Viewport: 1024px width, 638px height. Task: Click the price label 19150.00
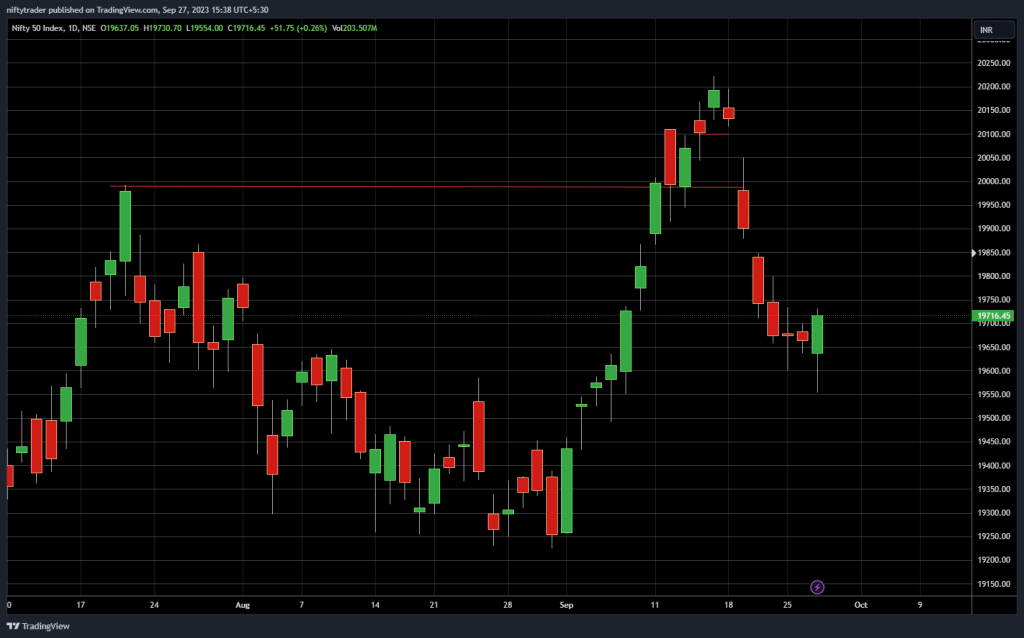993,584
